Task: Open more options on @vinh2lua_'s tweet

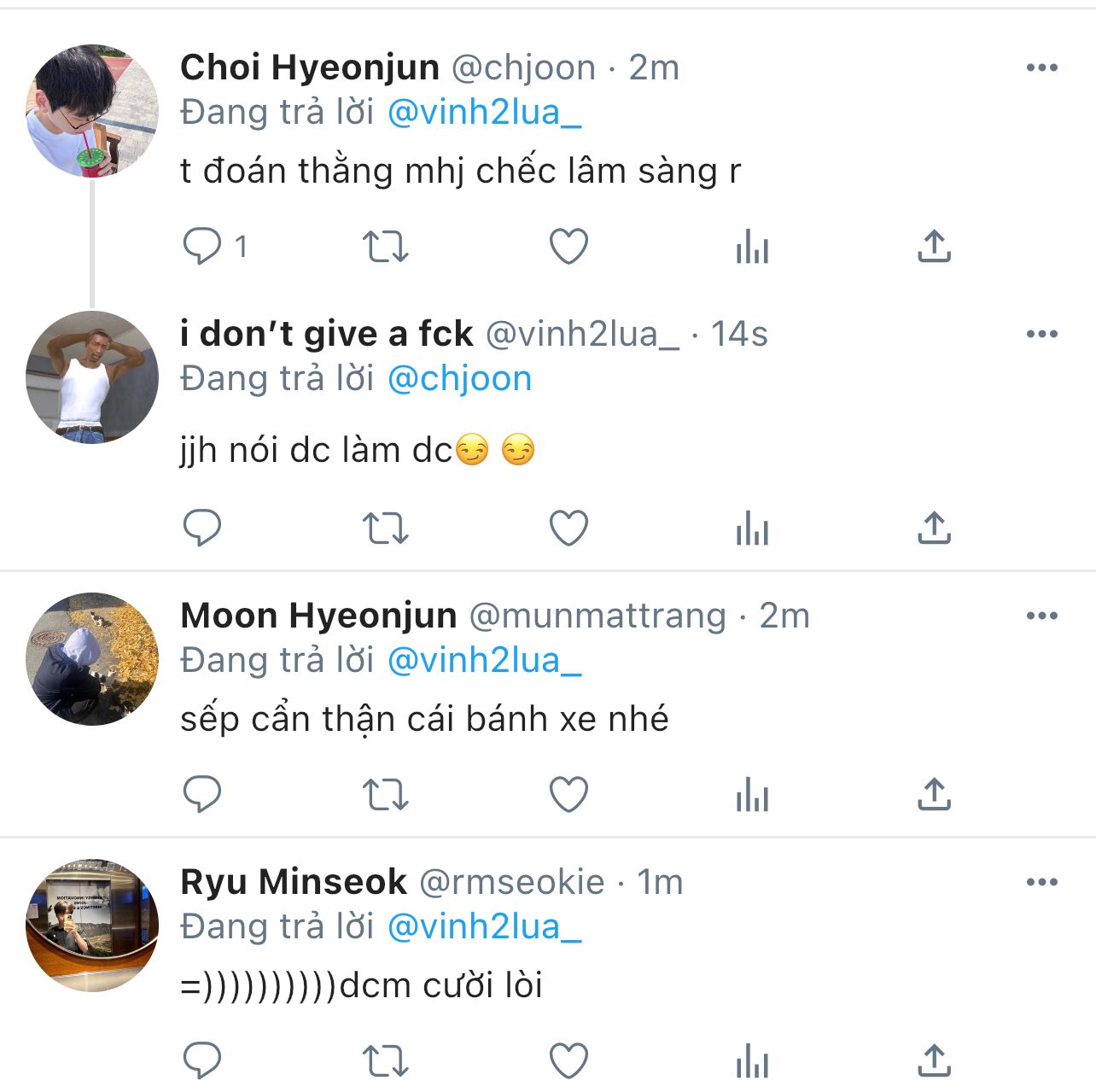Action: pos(1041,335)
